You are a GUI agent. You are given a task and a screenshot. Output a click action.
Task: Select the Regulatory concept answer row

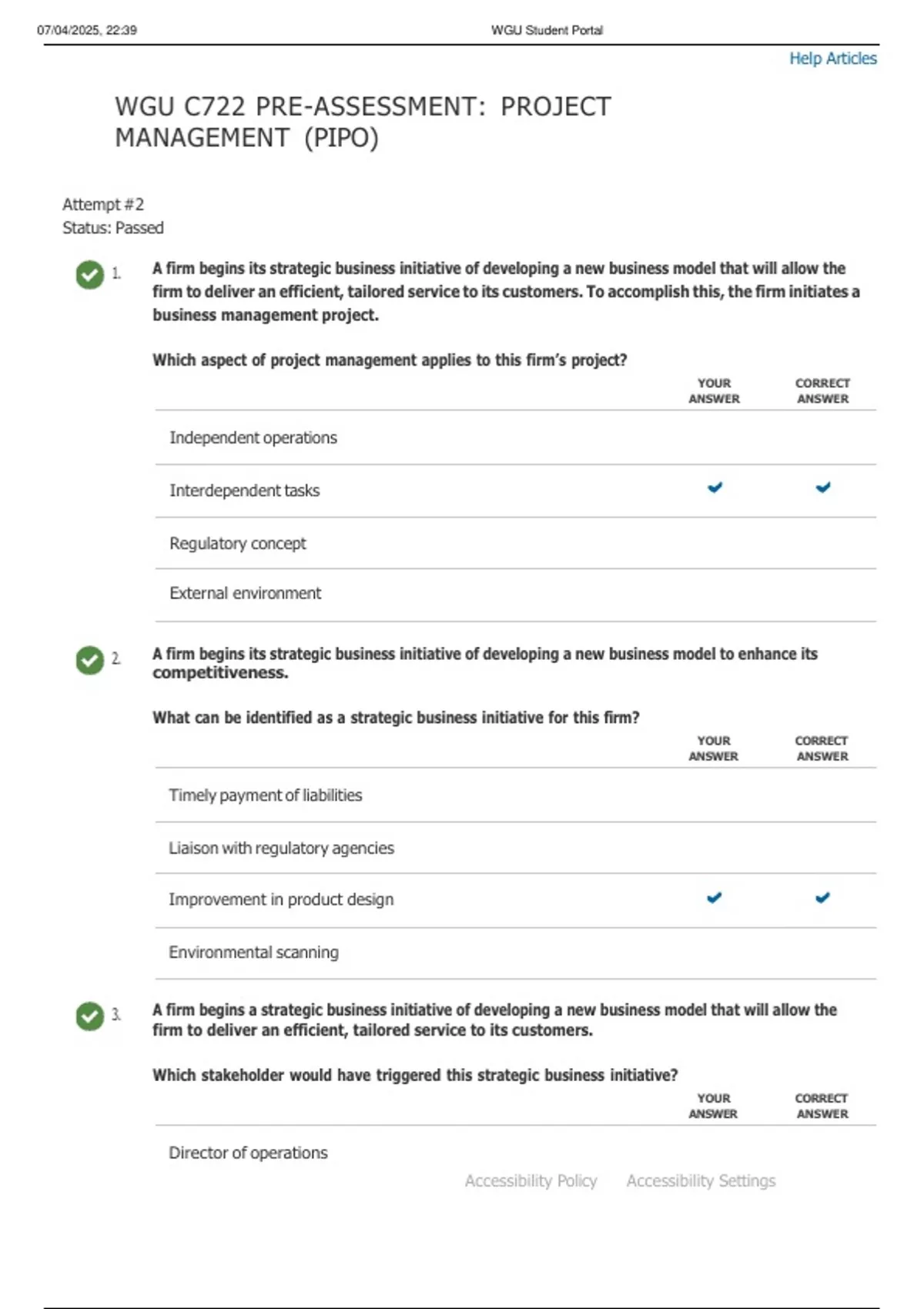tap(238, 544)
